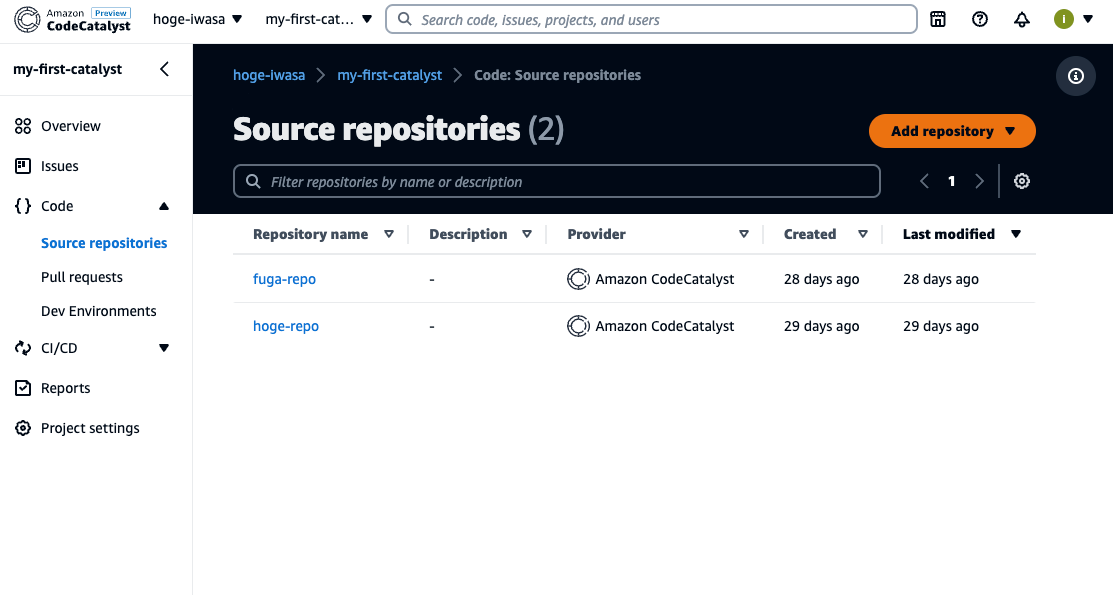Open Issues in the sidebar
The image size is (1113, 595).
point(60,166)
